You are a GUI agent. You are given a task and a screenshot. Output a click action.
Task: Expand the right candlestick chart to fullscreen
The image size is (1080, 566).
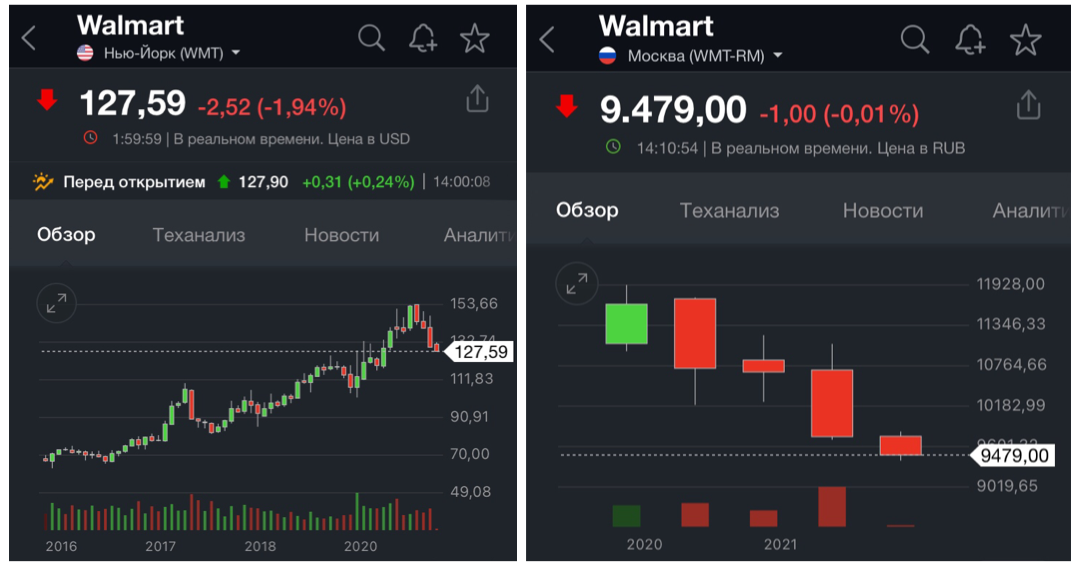(576, 285)
